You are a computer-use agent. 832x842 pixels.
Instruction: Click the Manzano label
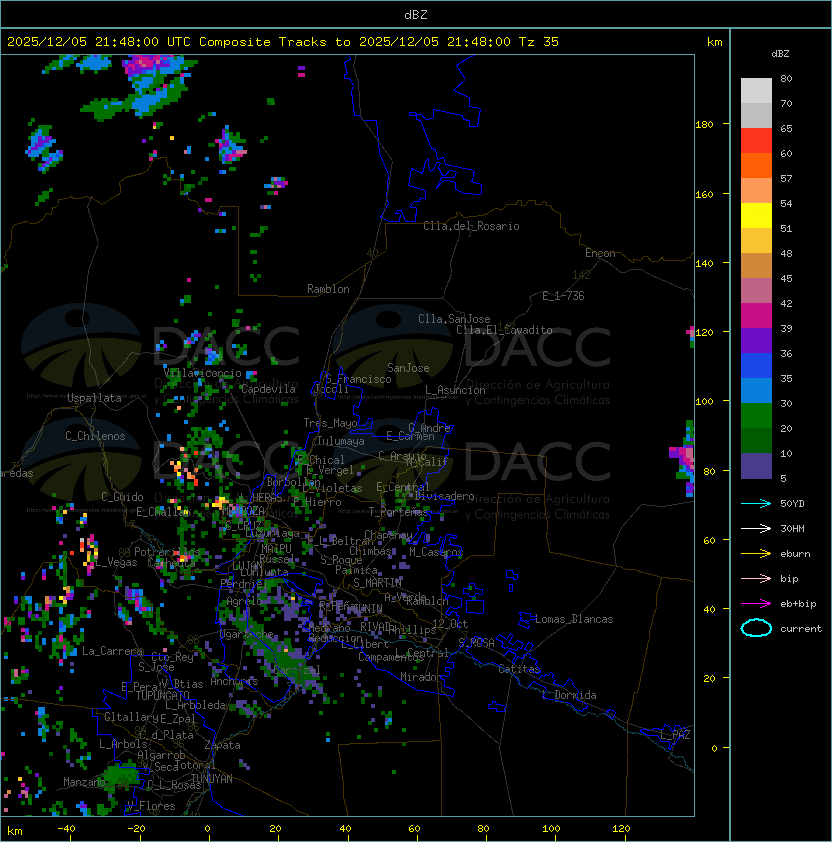[84, 782]
